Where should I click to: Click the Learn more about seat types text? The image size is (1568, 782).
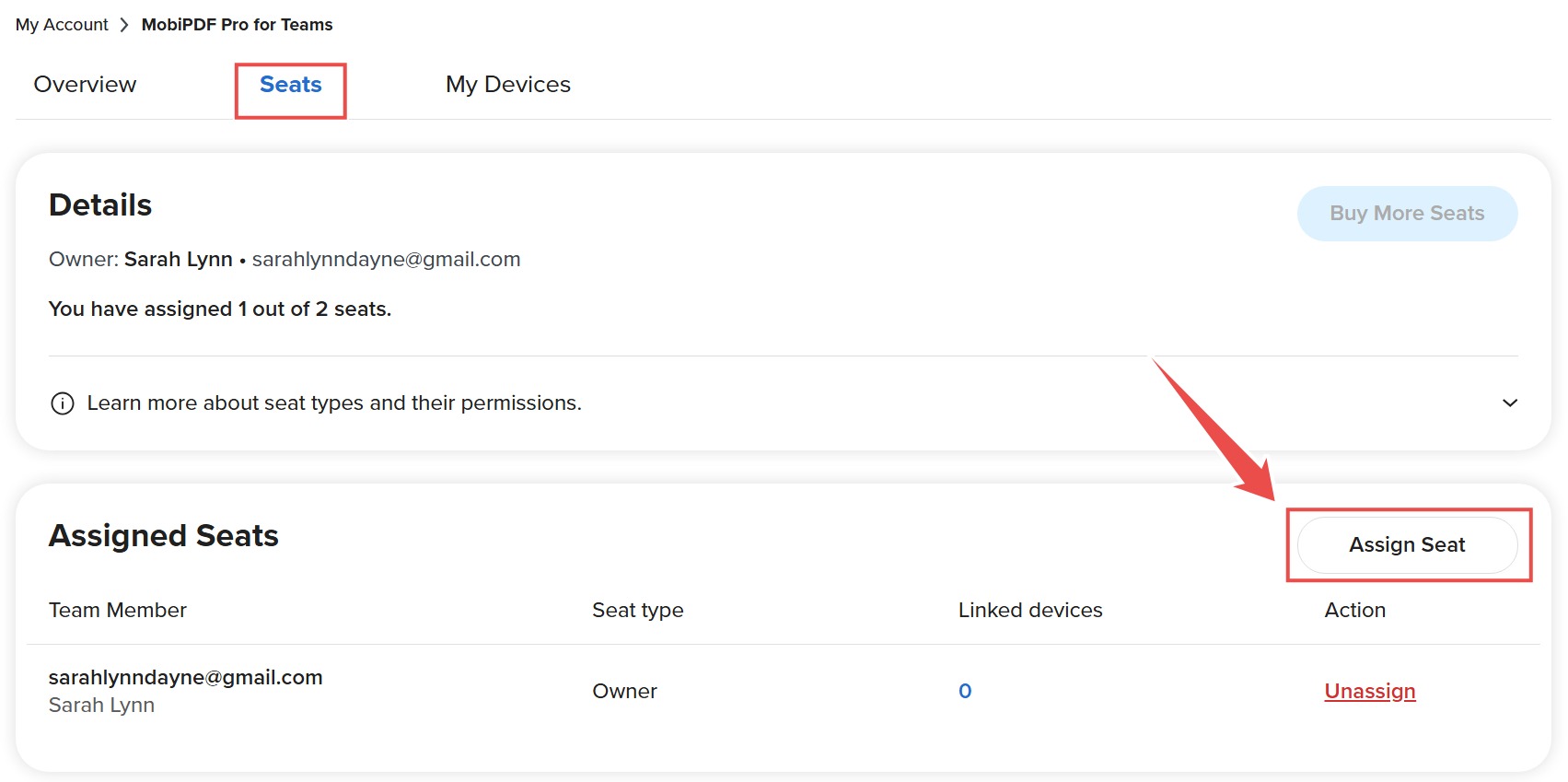334,403
